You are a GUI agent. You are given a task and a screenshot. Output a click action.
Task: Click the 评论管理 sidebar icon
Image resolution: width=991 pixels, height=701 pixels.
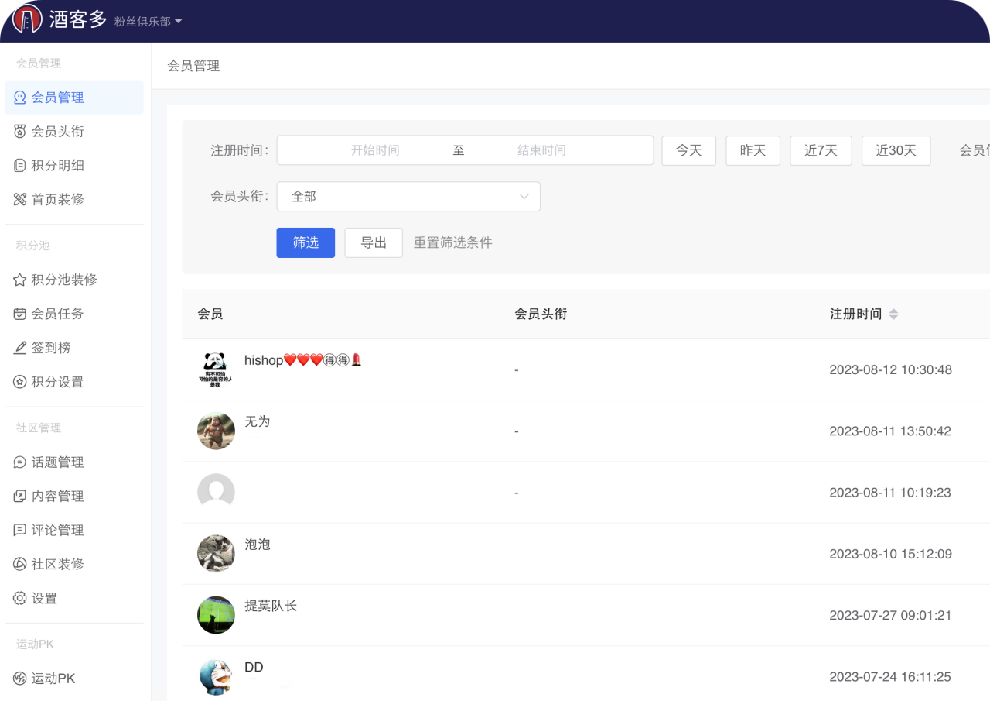tap(20, 530)
